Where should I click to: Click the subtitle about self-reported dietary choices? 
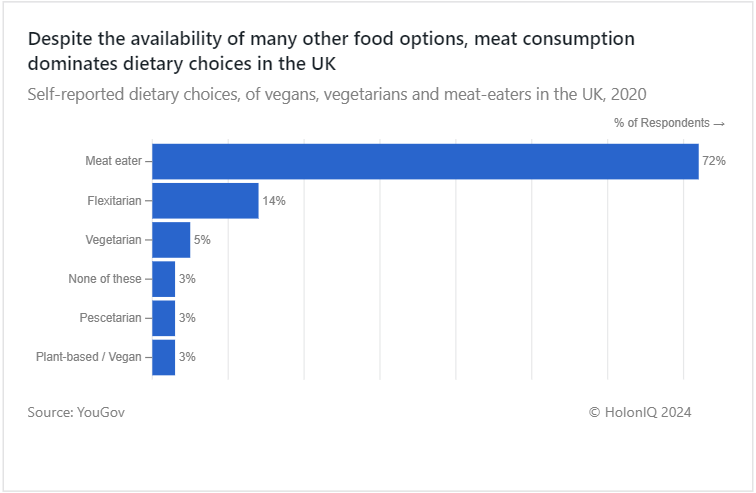(x=337, y=94)
